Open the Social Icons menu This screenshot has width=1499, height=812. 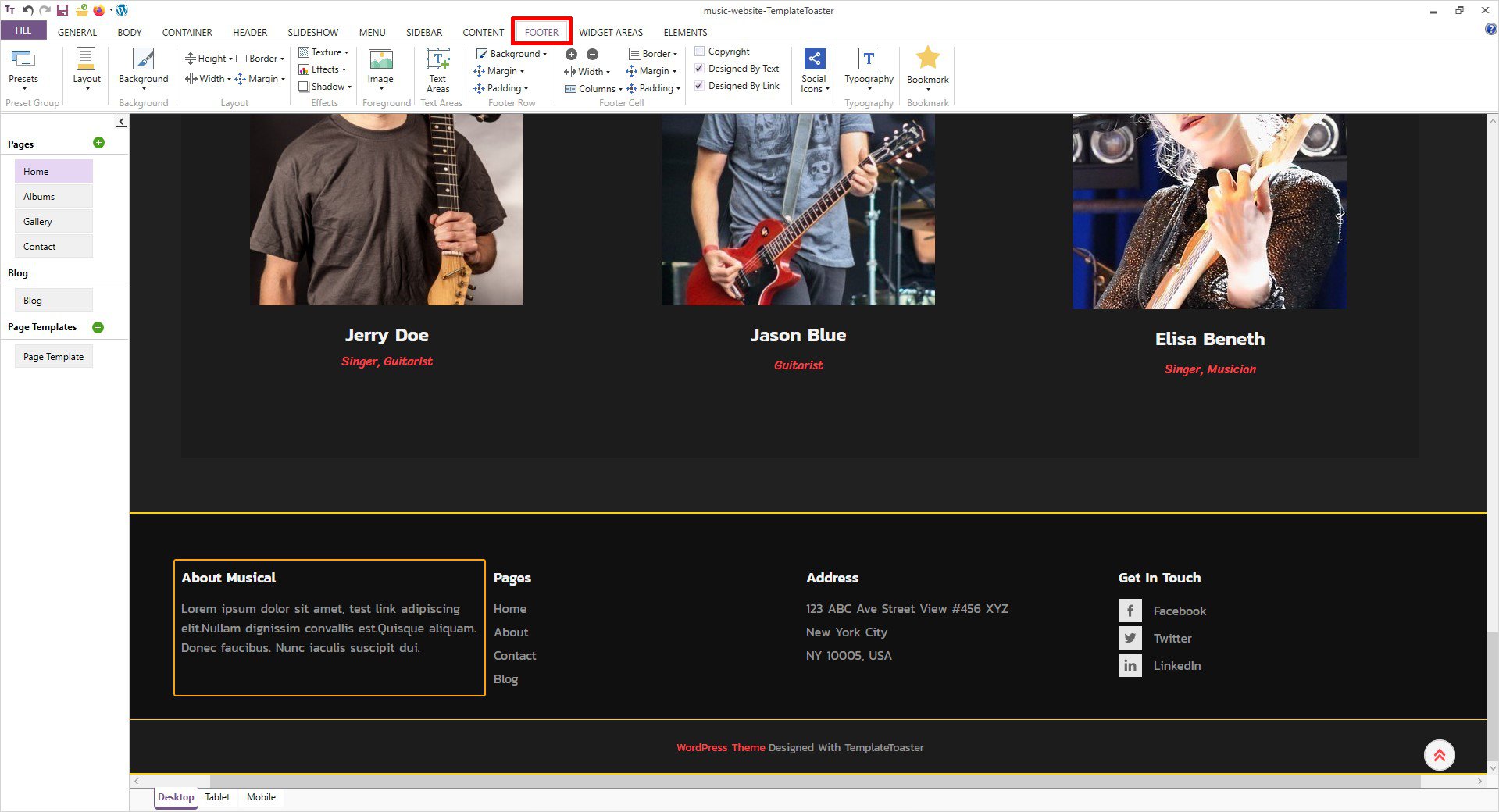[814, 70]
